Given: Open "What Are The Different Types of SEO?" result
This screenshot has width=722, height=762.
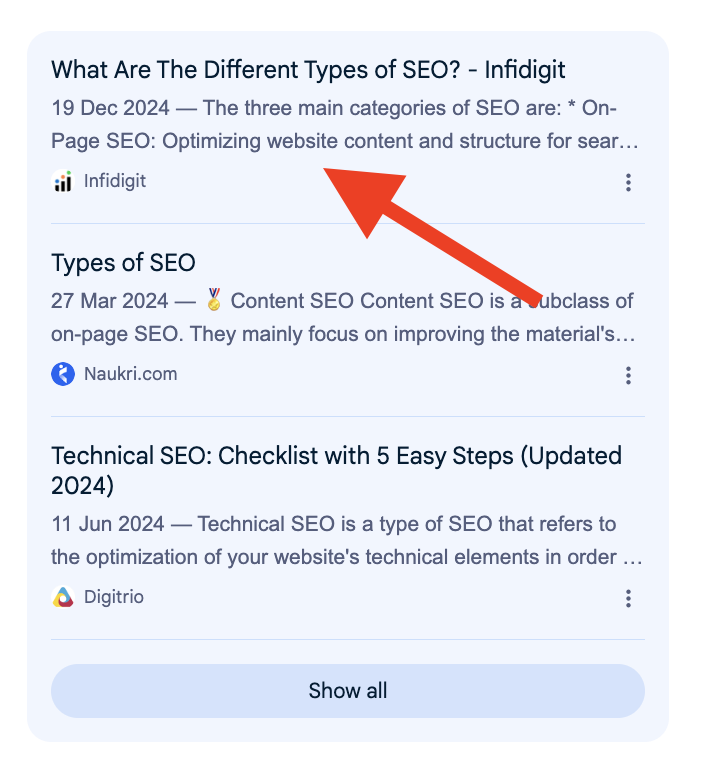Looking at the screenshot, I should [308, 70].
